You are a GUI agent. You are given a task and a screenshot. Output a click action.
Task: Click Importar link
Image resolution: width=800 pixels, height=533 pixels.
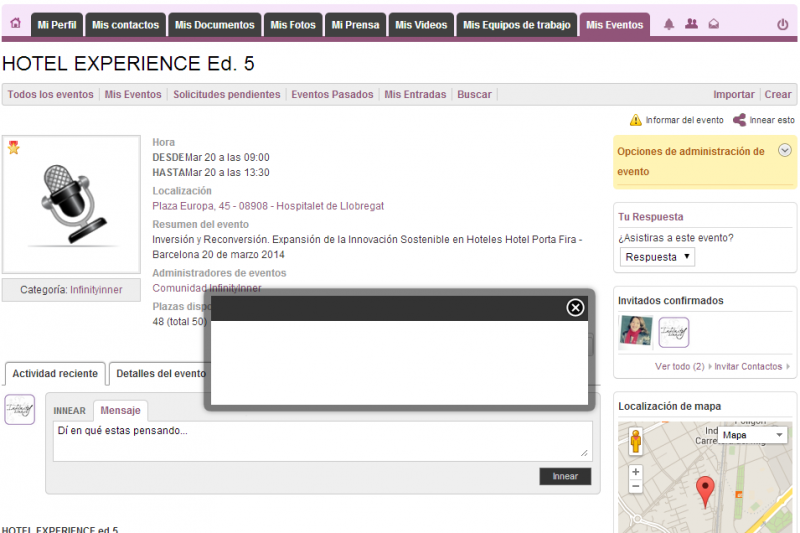pos(734,94)
